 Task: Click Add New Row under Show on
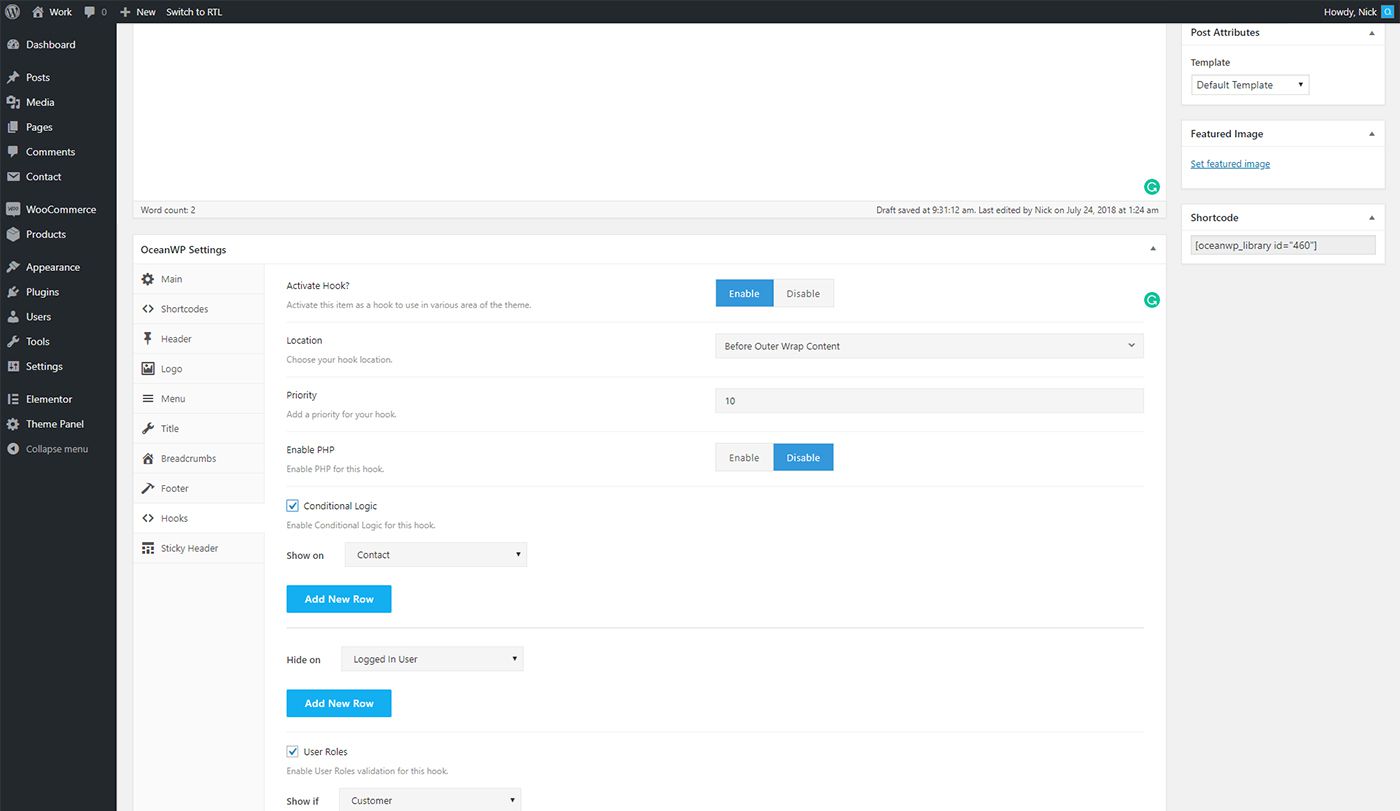[339, 599]
